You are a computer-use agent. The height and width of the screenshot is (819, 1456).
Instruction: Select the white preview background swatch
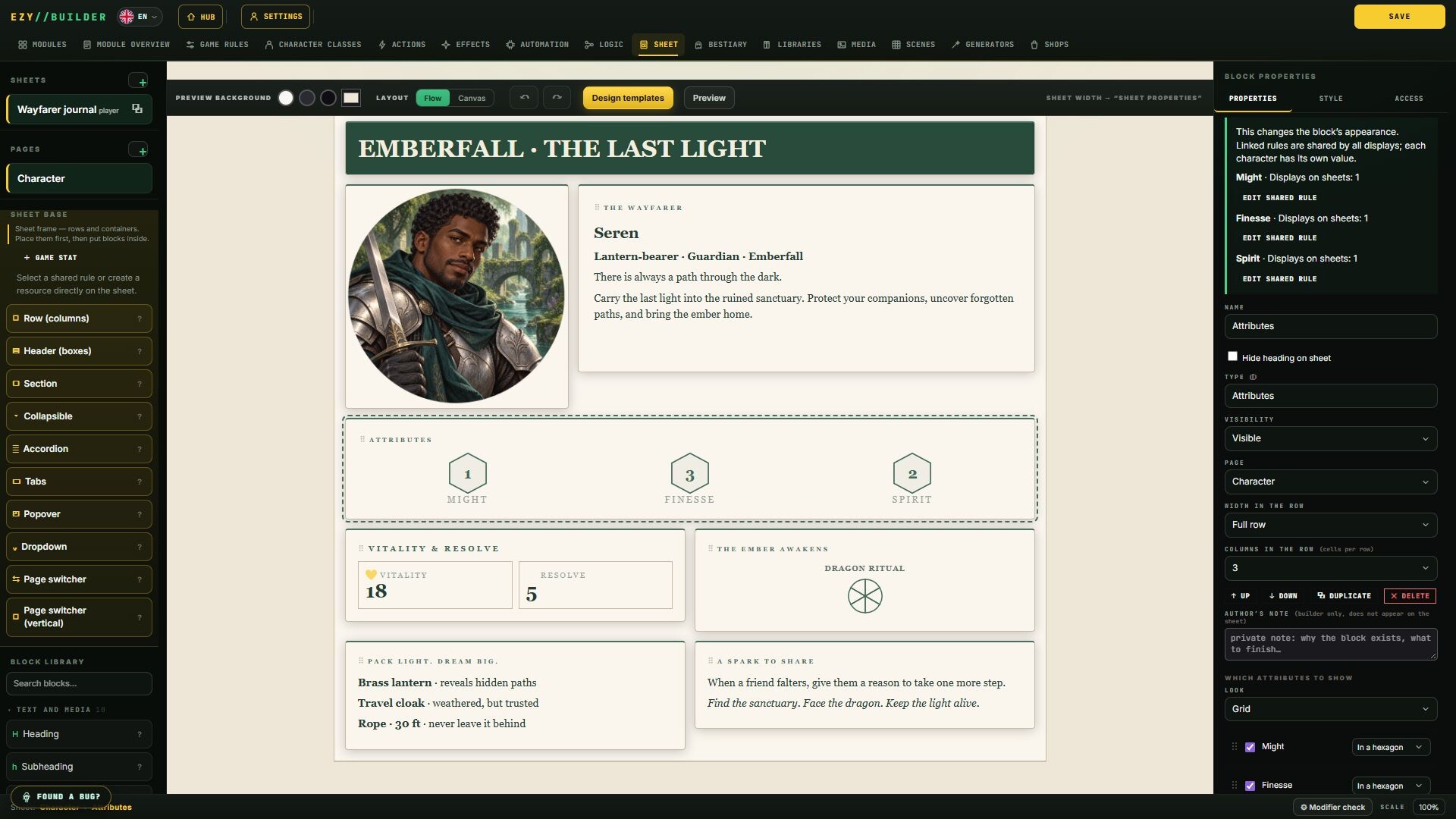tap(286, 98)
